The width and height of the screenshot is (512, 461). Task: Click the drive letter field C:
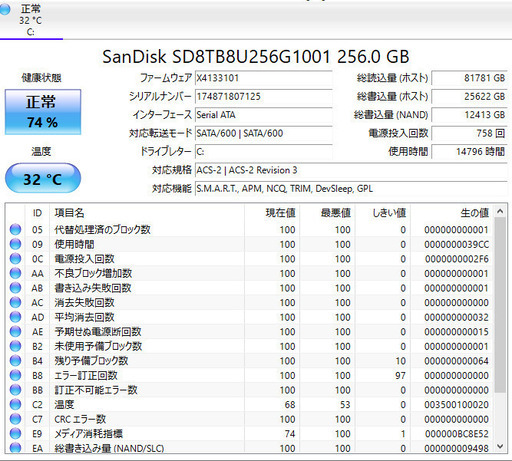[263, 152]
